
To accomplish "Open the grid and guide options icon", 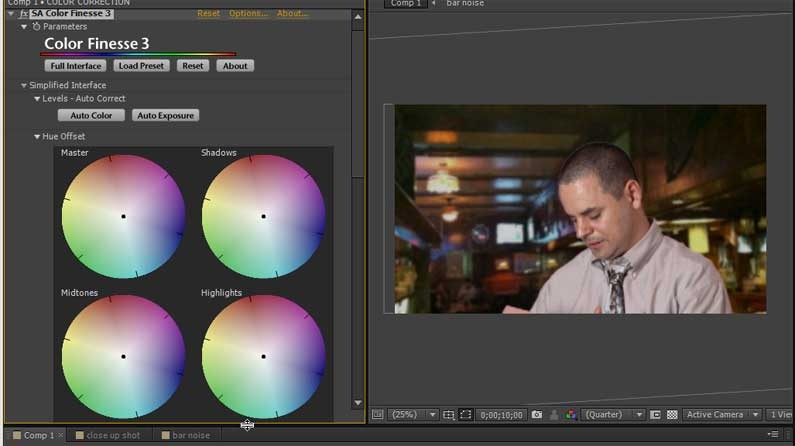I will [449, 415].
